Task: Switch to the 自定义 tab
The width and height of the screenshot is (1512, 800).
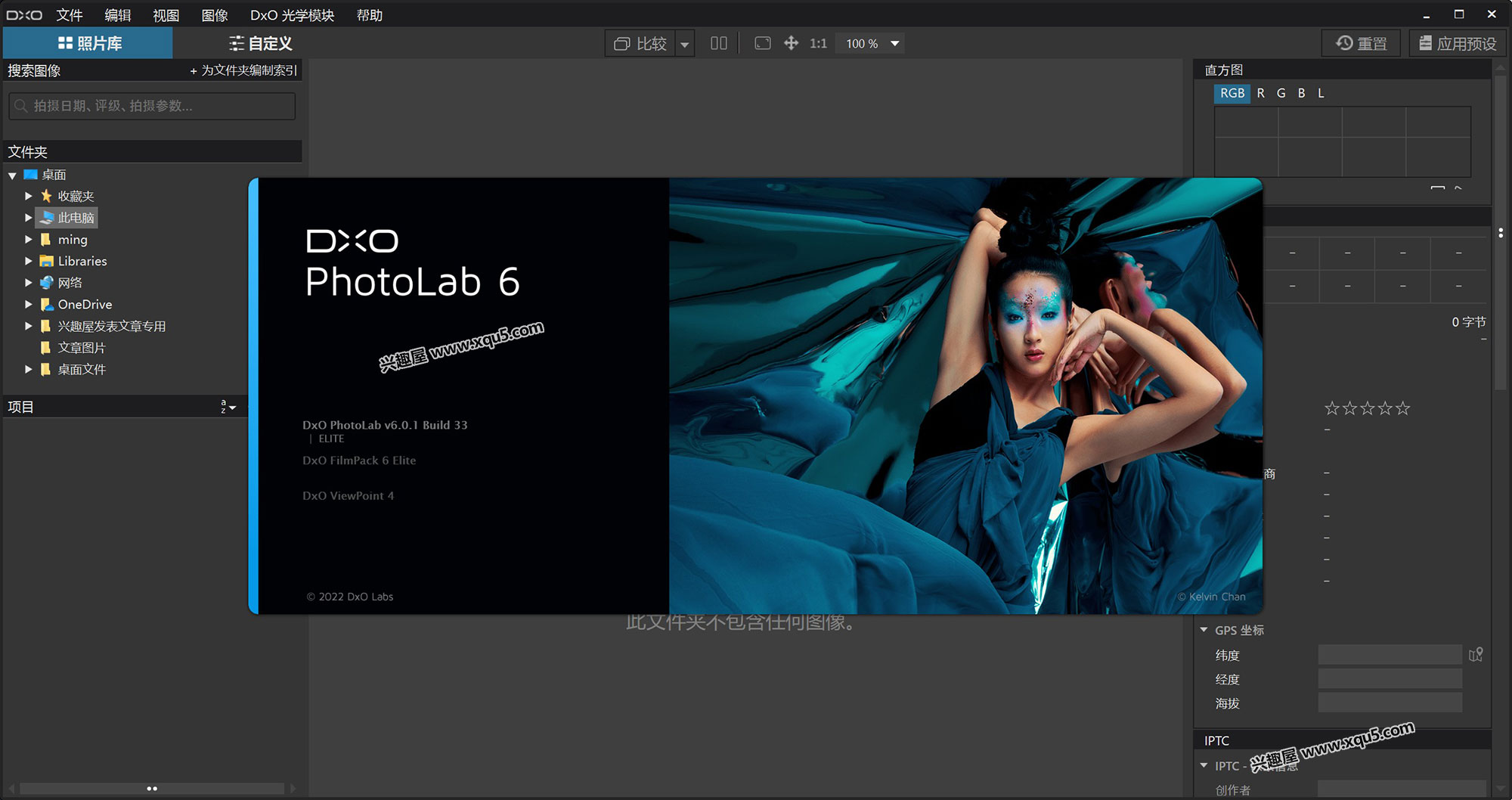Action: point(260,43)
